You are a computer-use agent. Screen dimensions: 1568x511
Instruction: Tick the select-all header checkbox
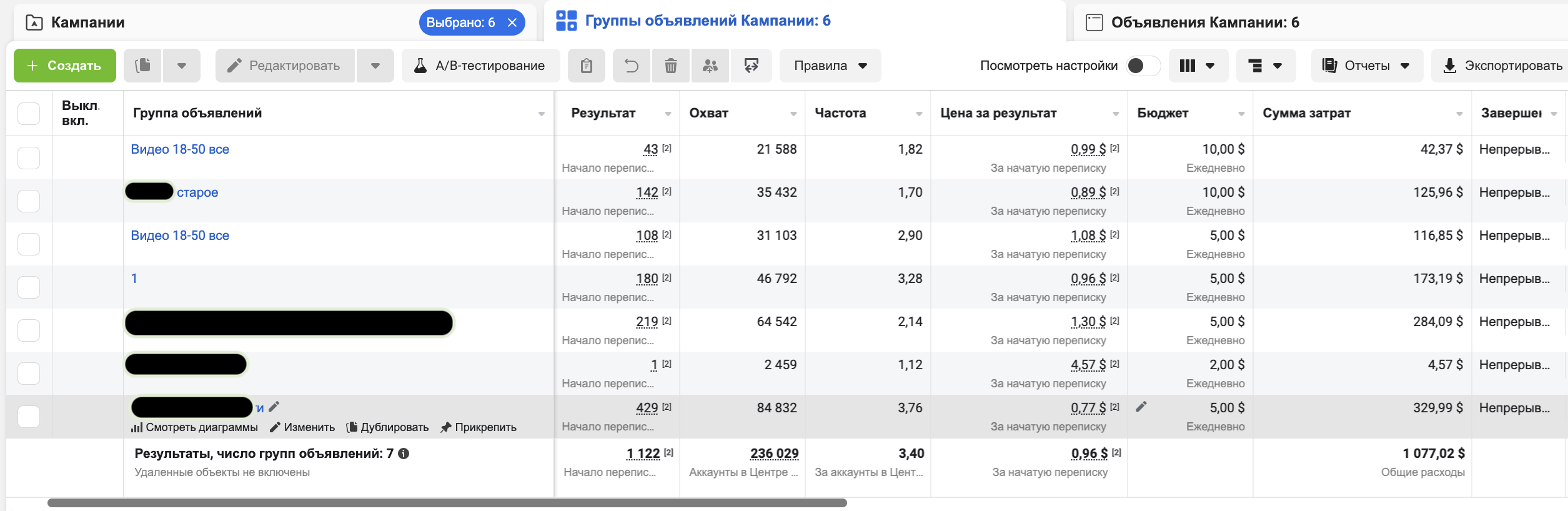click(29, 114)
